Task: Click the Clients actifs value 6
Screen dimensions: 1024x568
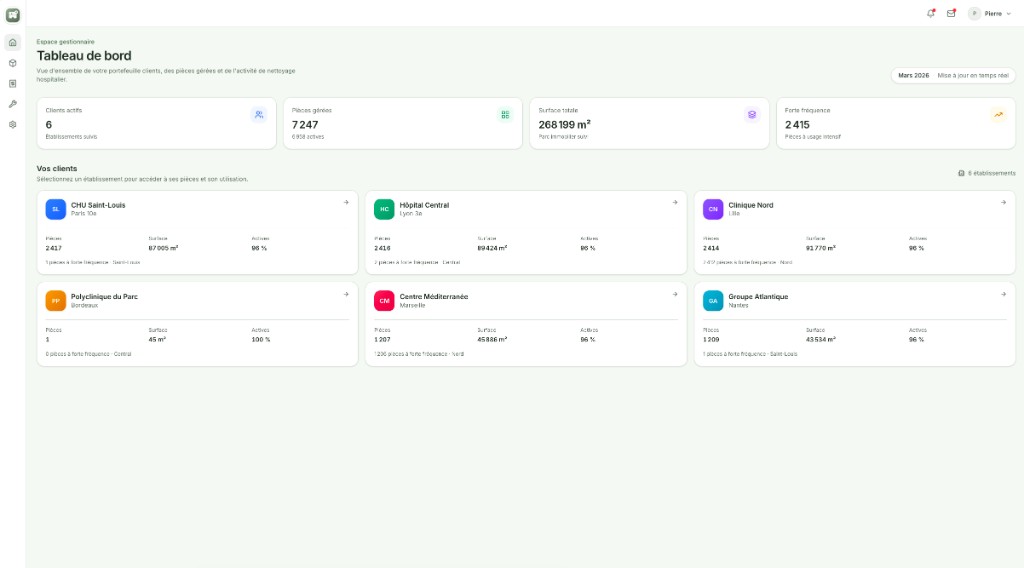Action: pyautogui.click(x=48, y=125)
